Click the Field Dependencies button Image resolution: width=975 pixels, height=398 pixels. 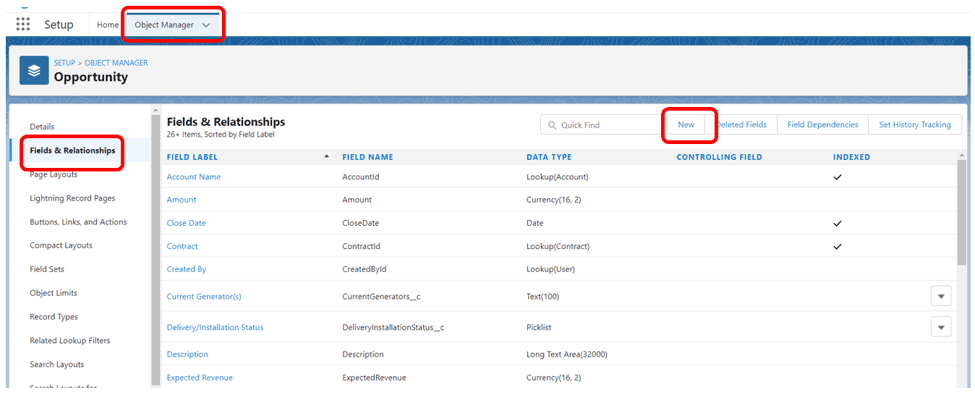point(823,125)
